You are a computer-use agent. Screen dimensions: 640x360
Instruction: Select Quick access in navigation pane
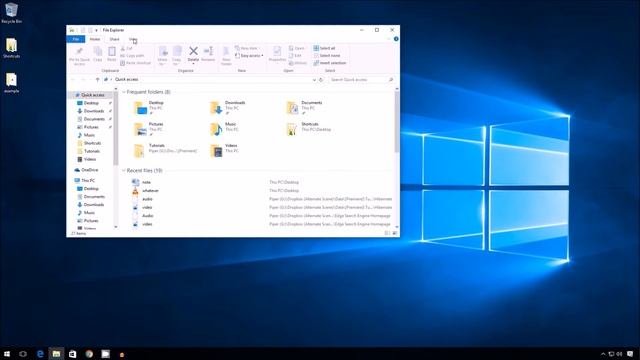(93, 95)
